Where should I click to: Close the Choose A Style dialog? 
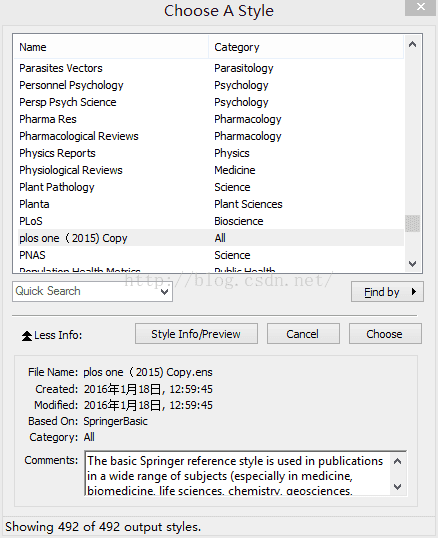tap(421, 7)
